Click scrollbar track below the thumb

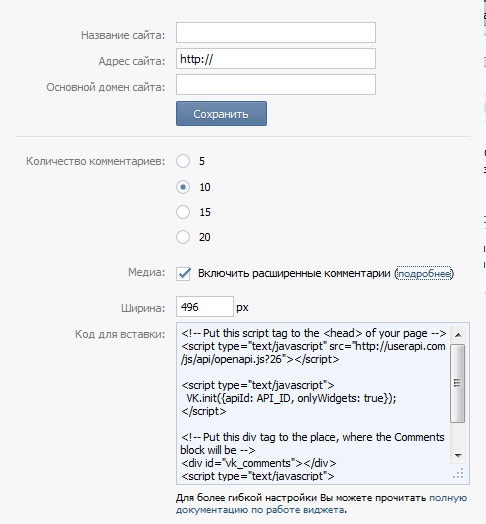(x=458, y=435)
